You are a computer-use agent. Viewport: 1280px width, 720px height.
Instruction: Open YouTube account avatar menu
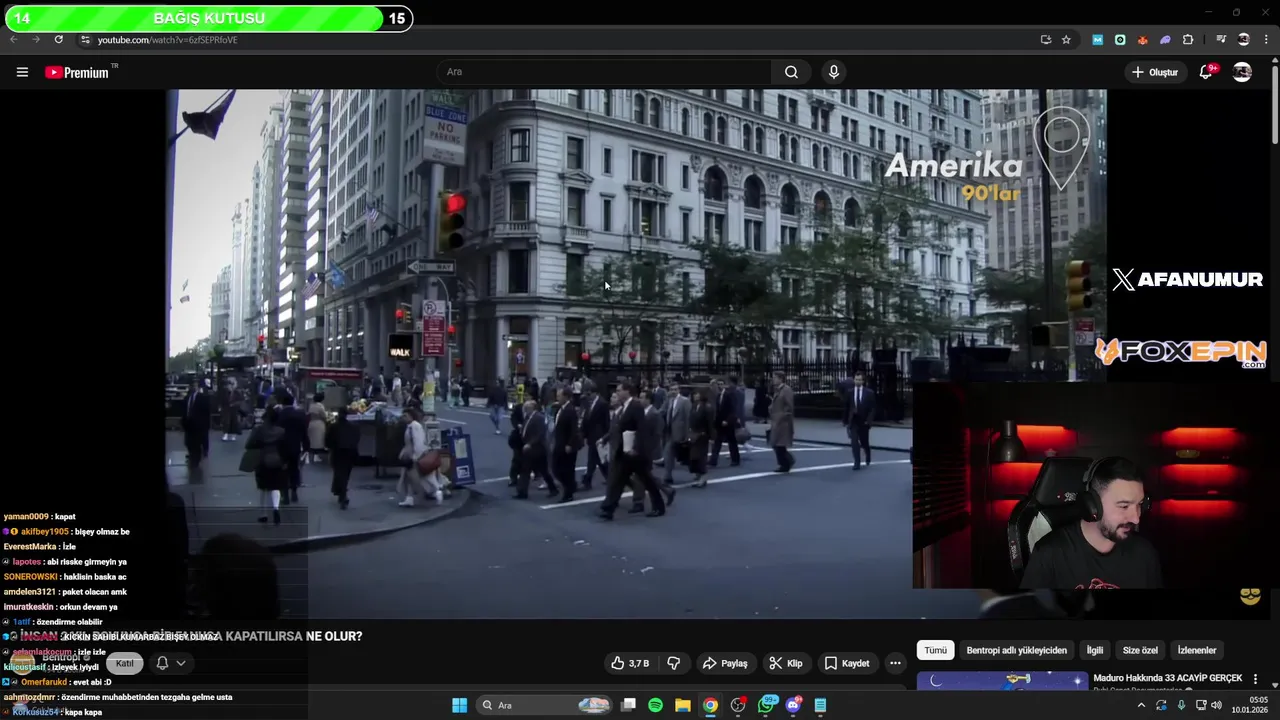pos(1242,72)
